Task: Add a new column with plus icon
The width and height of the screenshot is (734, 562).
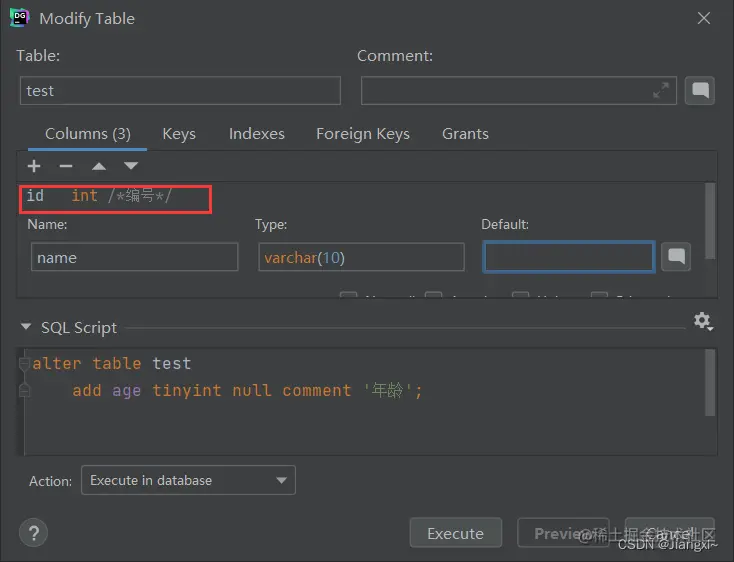Action: (34, 166)
